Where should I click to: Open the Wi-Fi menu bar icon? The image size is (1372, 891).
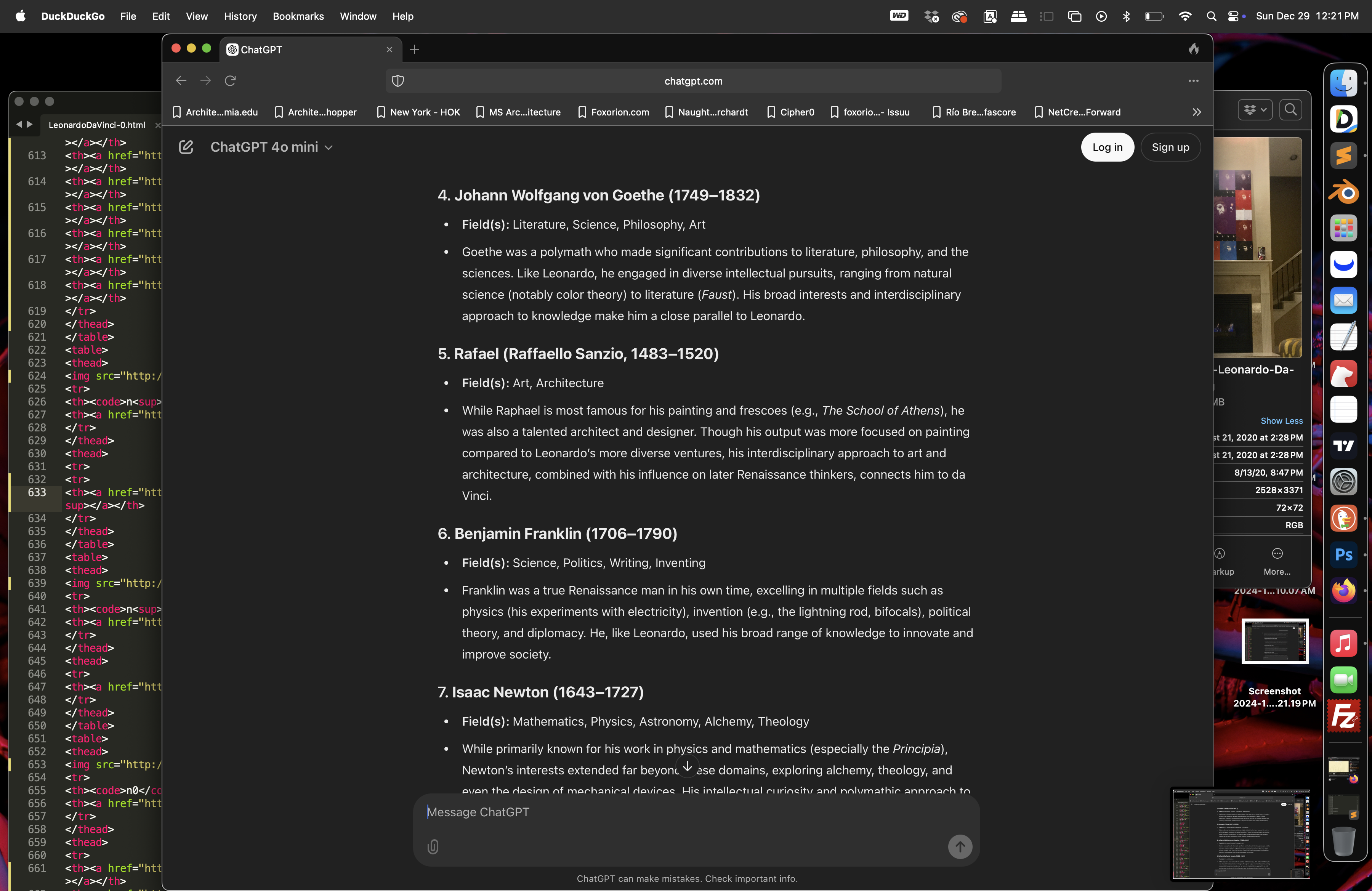pyautogui.click(x=1185, y=16)
